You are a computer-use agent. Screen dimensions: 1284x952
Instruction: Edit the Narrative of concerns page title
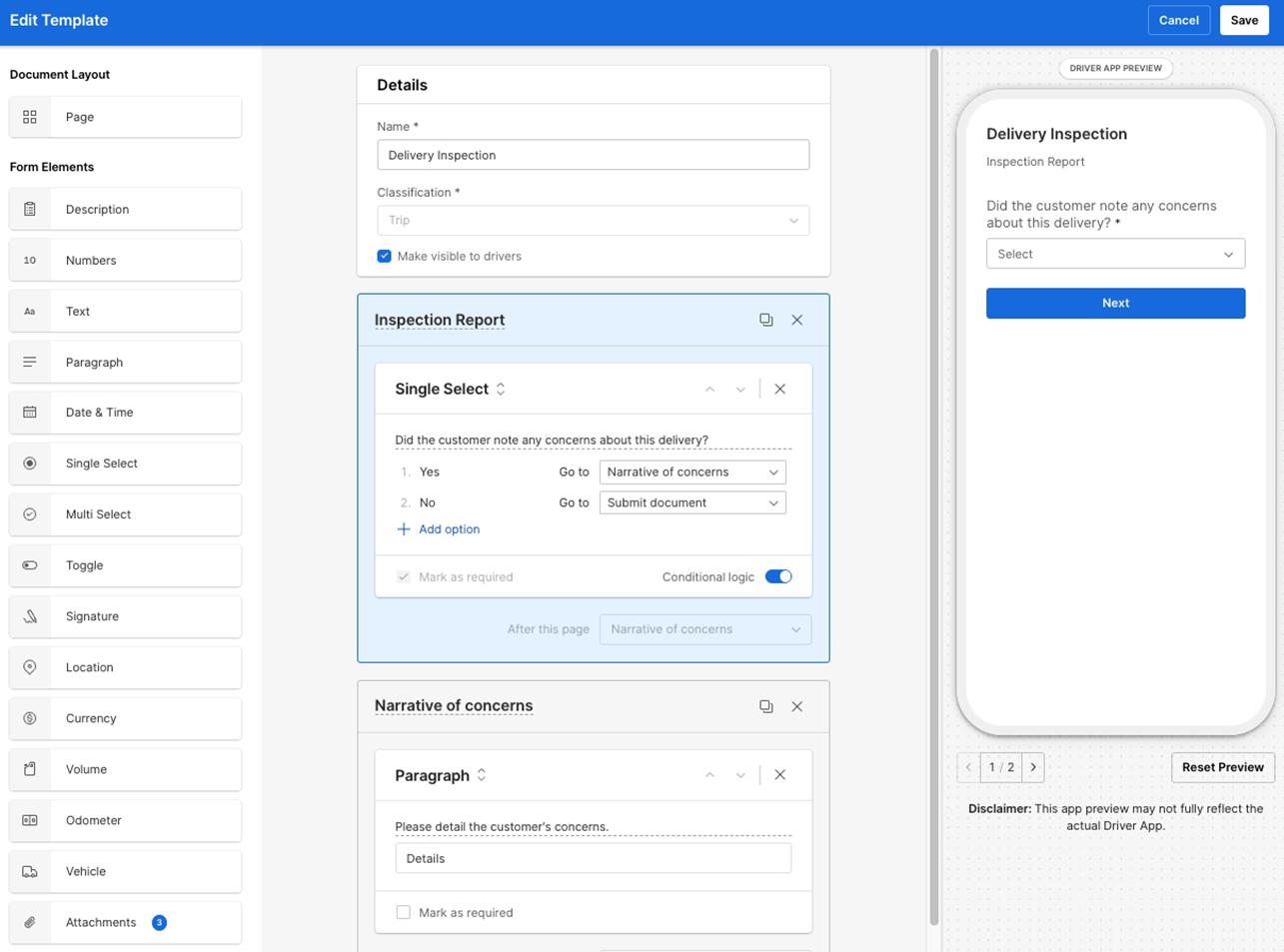(454, 705)
